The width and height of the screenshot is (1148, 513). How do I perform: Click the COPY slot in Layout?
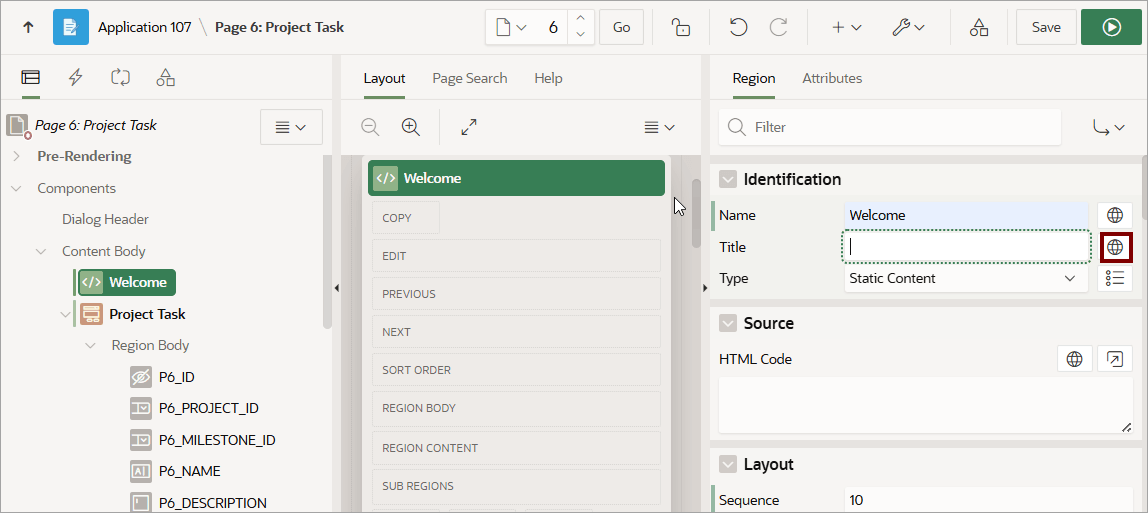[x=406, y=218]
